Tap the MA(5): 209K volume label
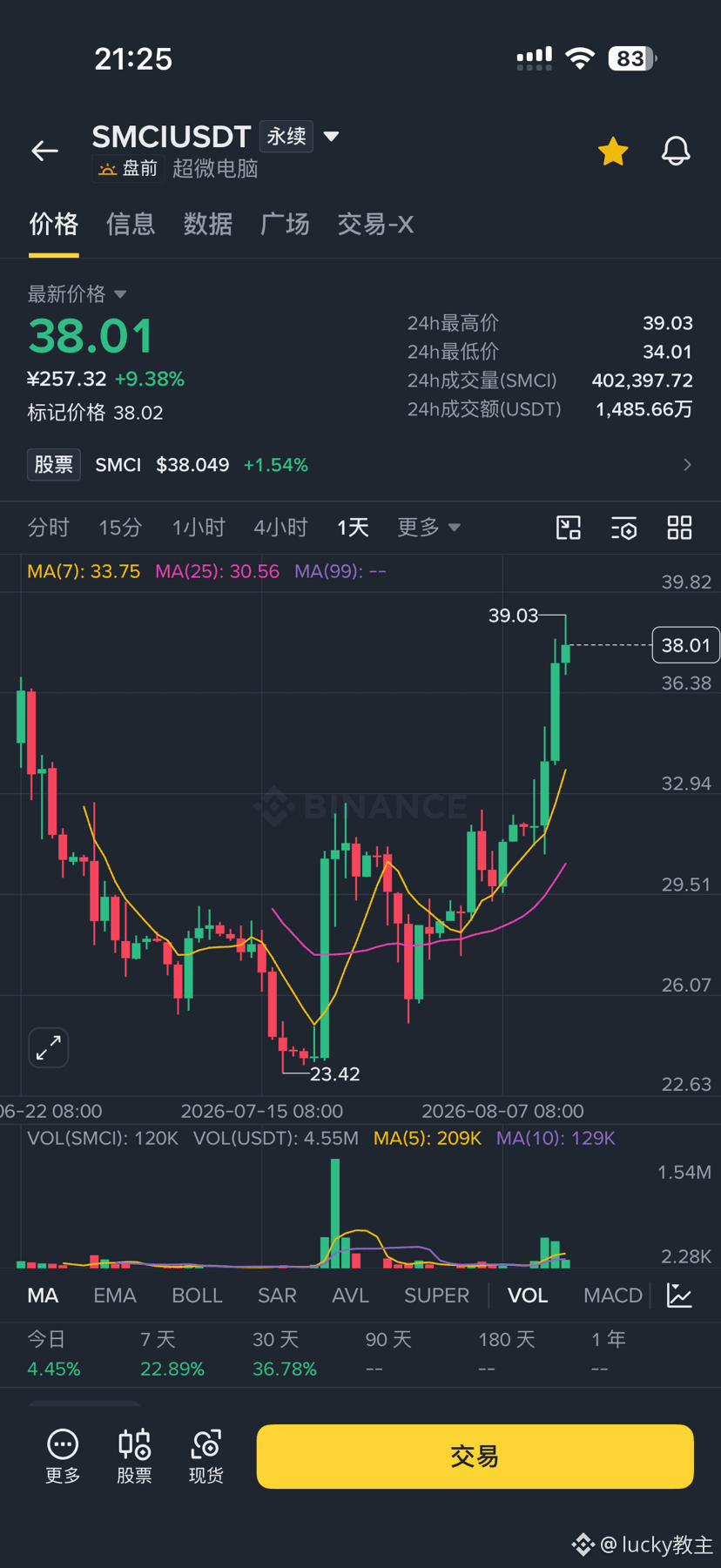Viewport: 721px width, 1568px height. point(428,1138)
